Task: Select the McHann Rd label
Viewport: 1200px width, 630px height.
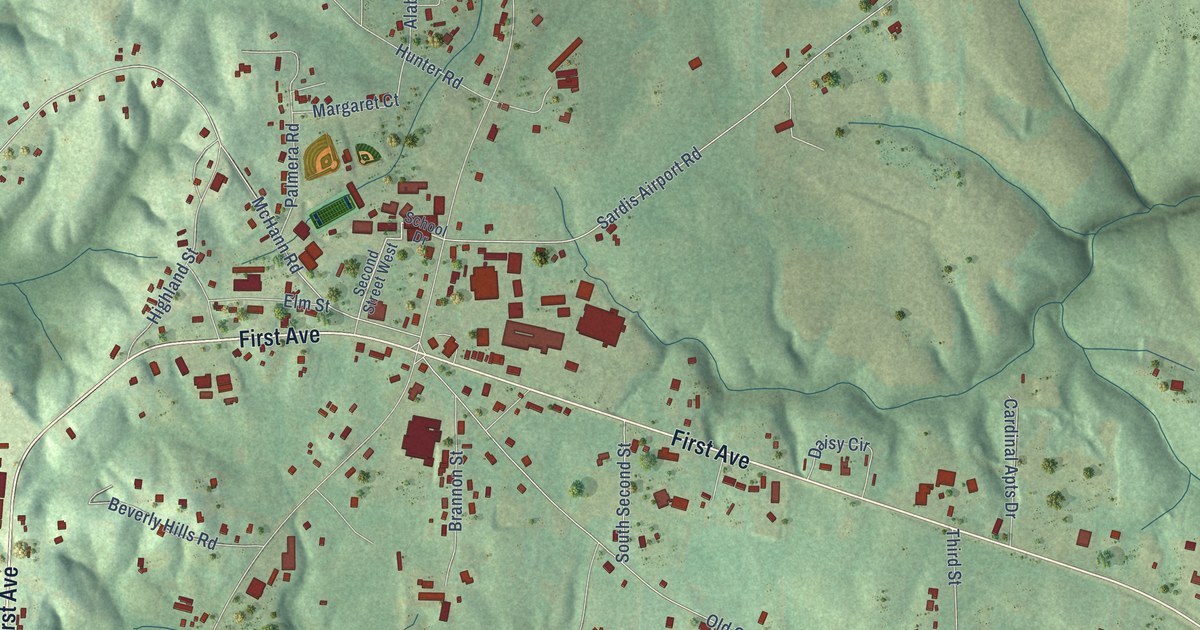Action: pos(275,234)
